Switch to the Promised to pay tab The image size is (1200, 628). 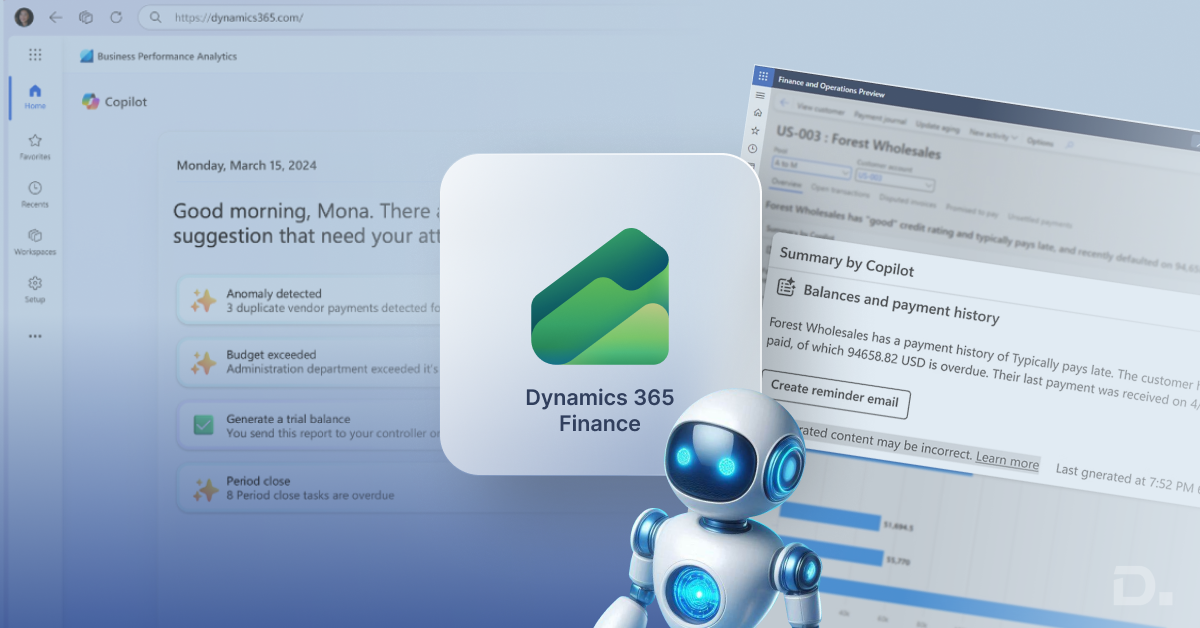point(972,211)
